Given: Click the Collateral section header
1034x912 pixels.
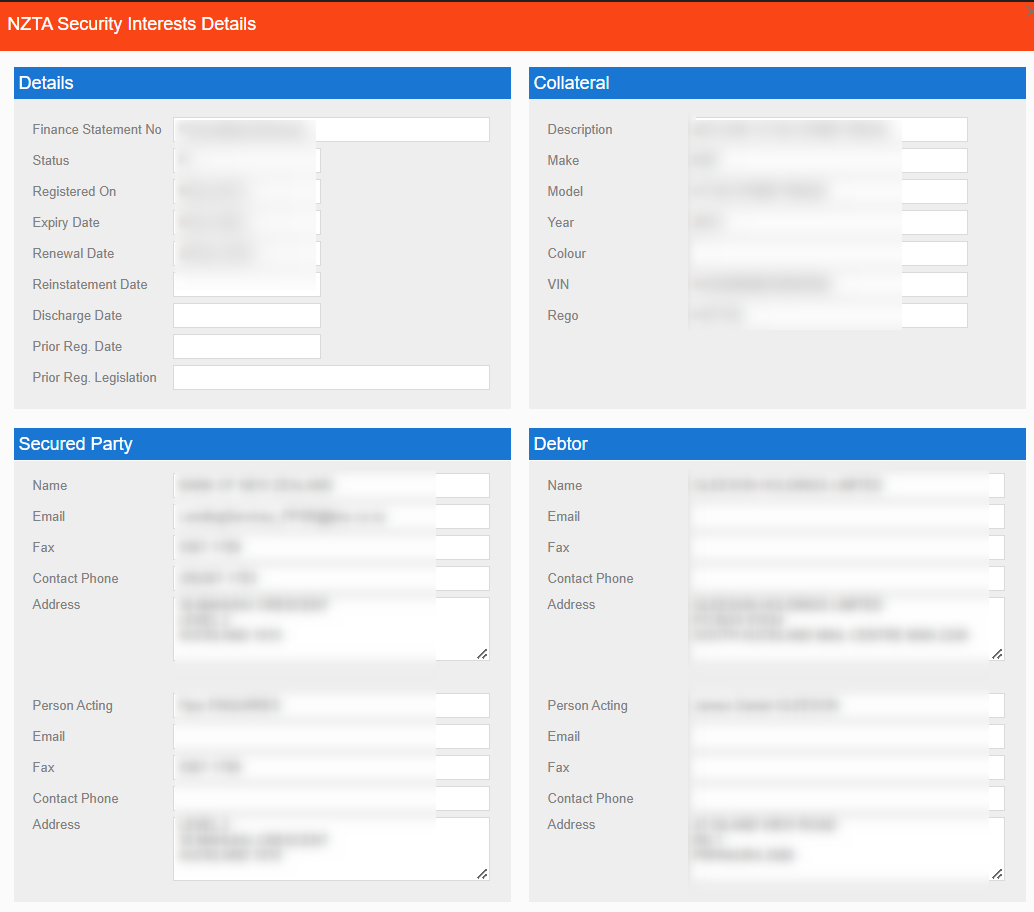Looking at the screenshot, I should tap(777, 83).
